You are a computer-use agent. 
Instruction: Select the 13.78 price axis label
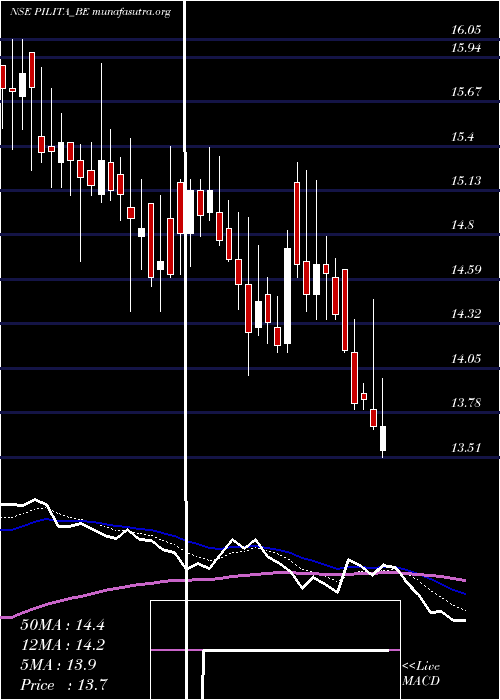(466, 403)
